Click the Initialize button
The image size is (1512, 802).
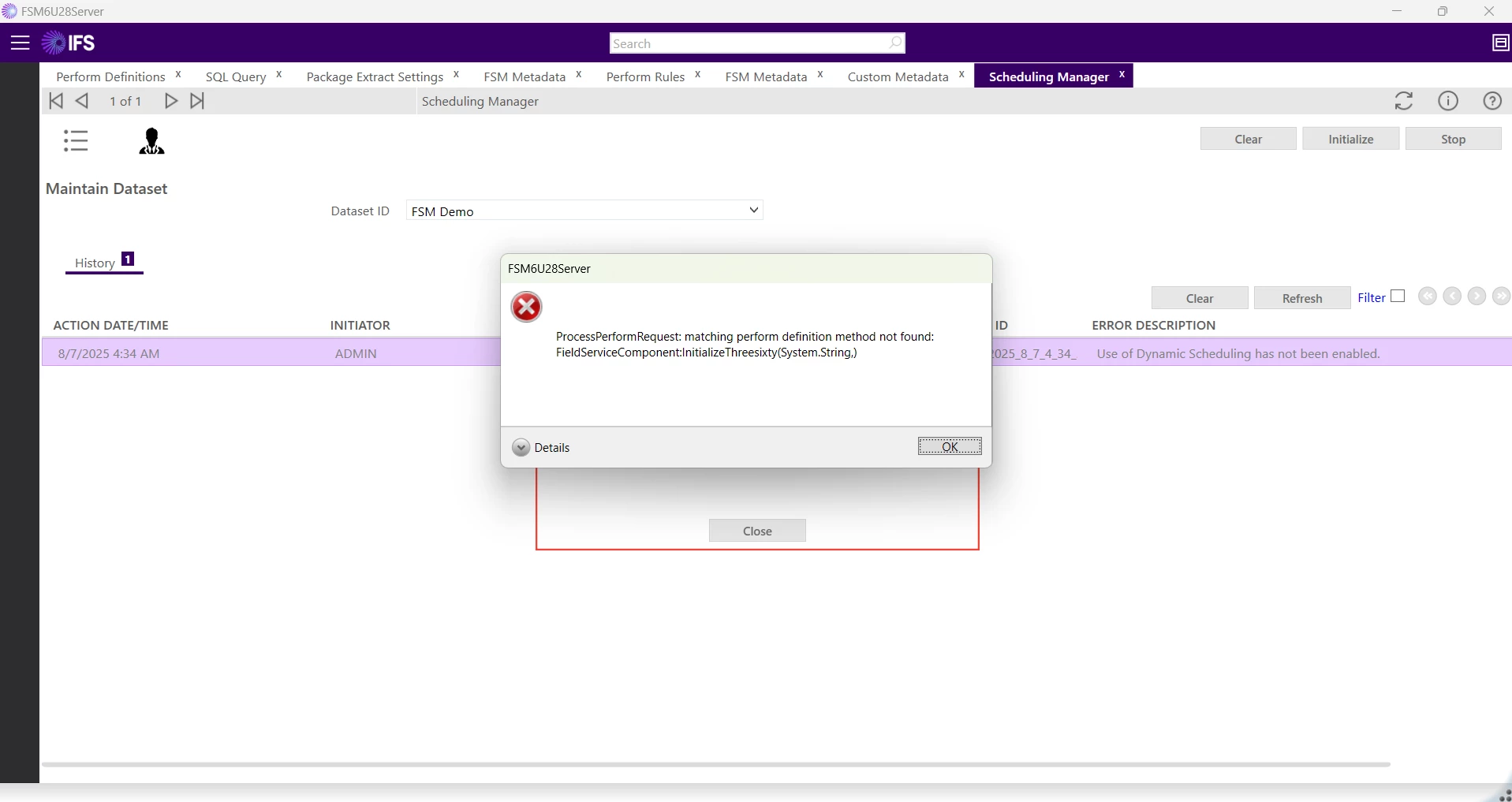pyautogui.click(x=1351, y=139)
